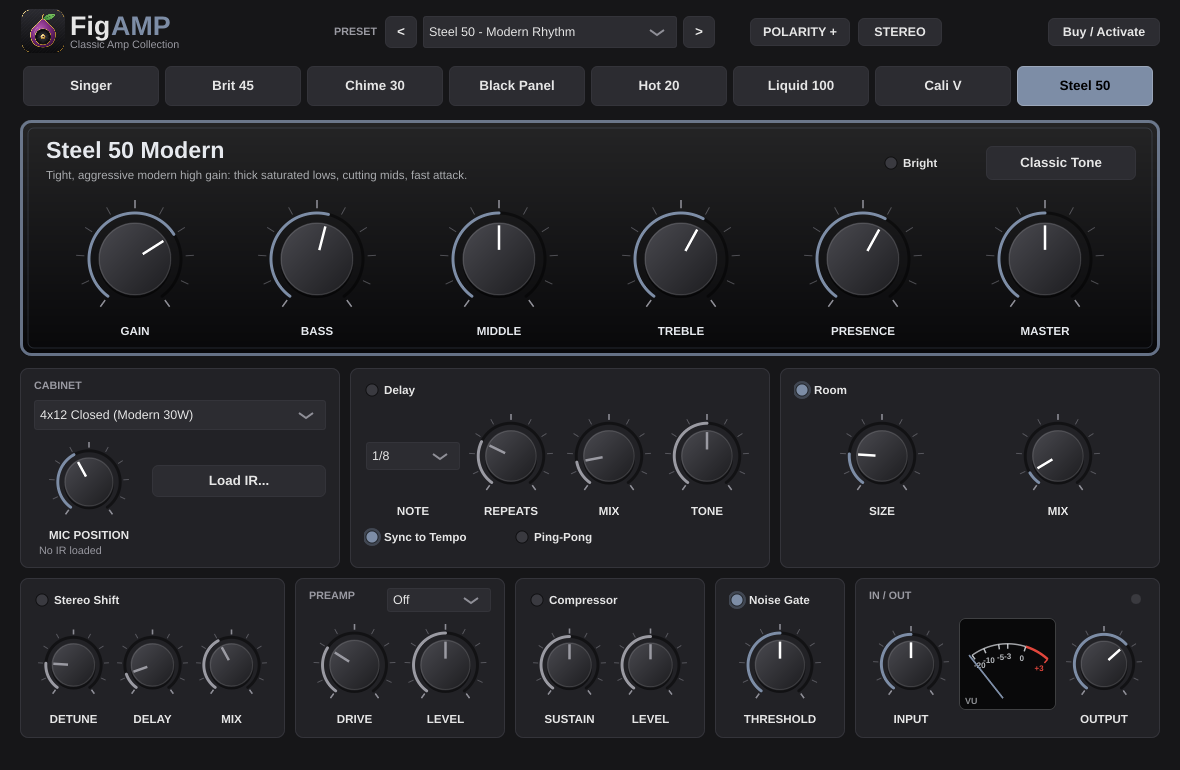This screenshot has height=770, width=1180.
Task: Click the PRESENCE knob
Action: [x=863, y=258]
